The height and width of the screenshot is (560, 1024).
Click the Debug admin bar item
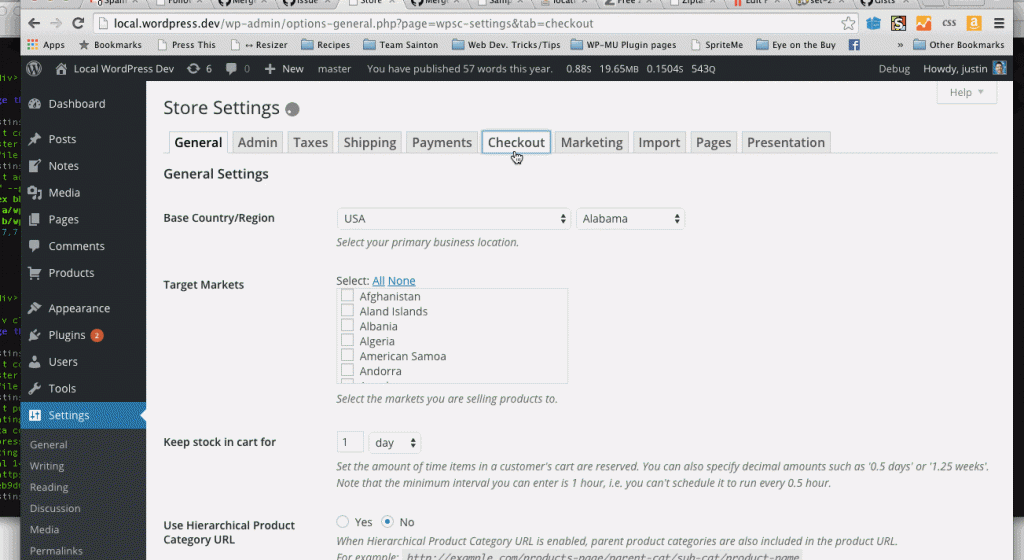tap(894, 69)
